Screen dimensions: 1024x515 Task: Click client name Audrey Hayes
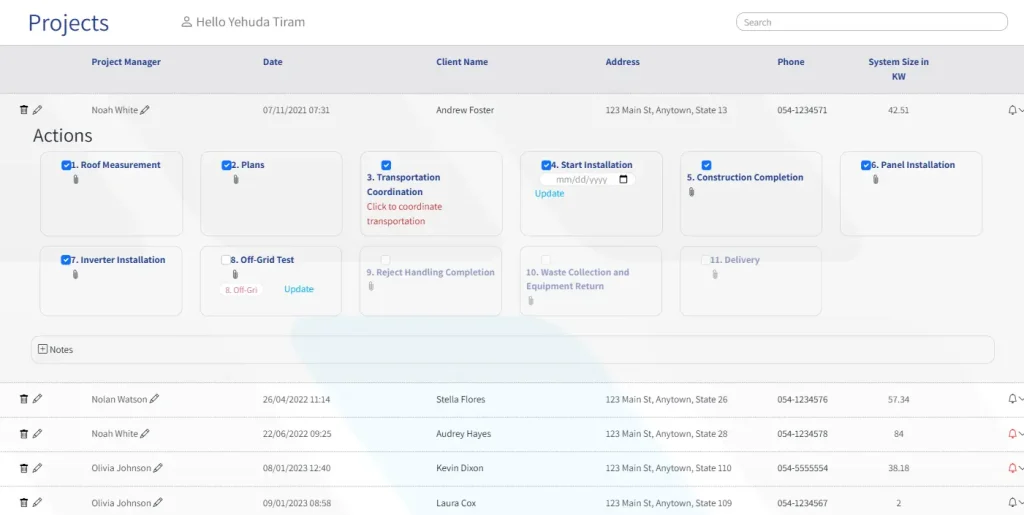(x=464, y=434)
